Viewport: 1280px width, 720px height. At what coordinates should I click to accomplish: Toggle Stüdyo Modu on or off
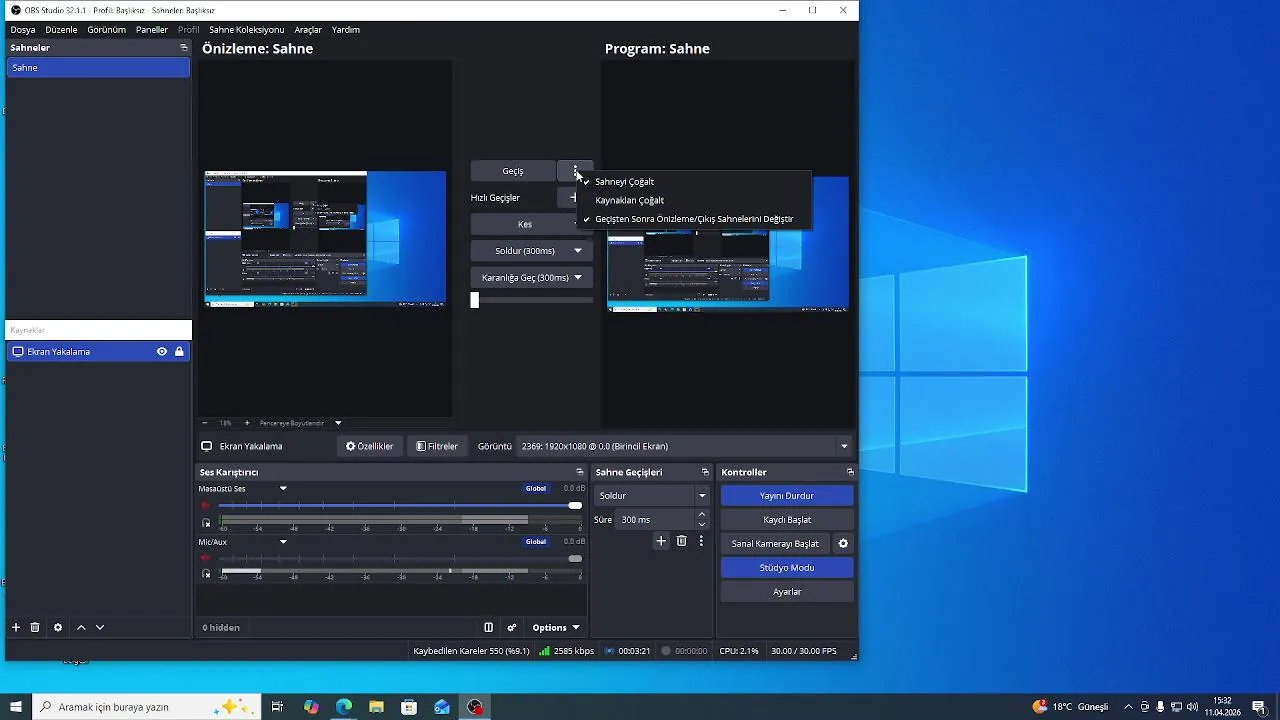(x=787, y=568)
